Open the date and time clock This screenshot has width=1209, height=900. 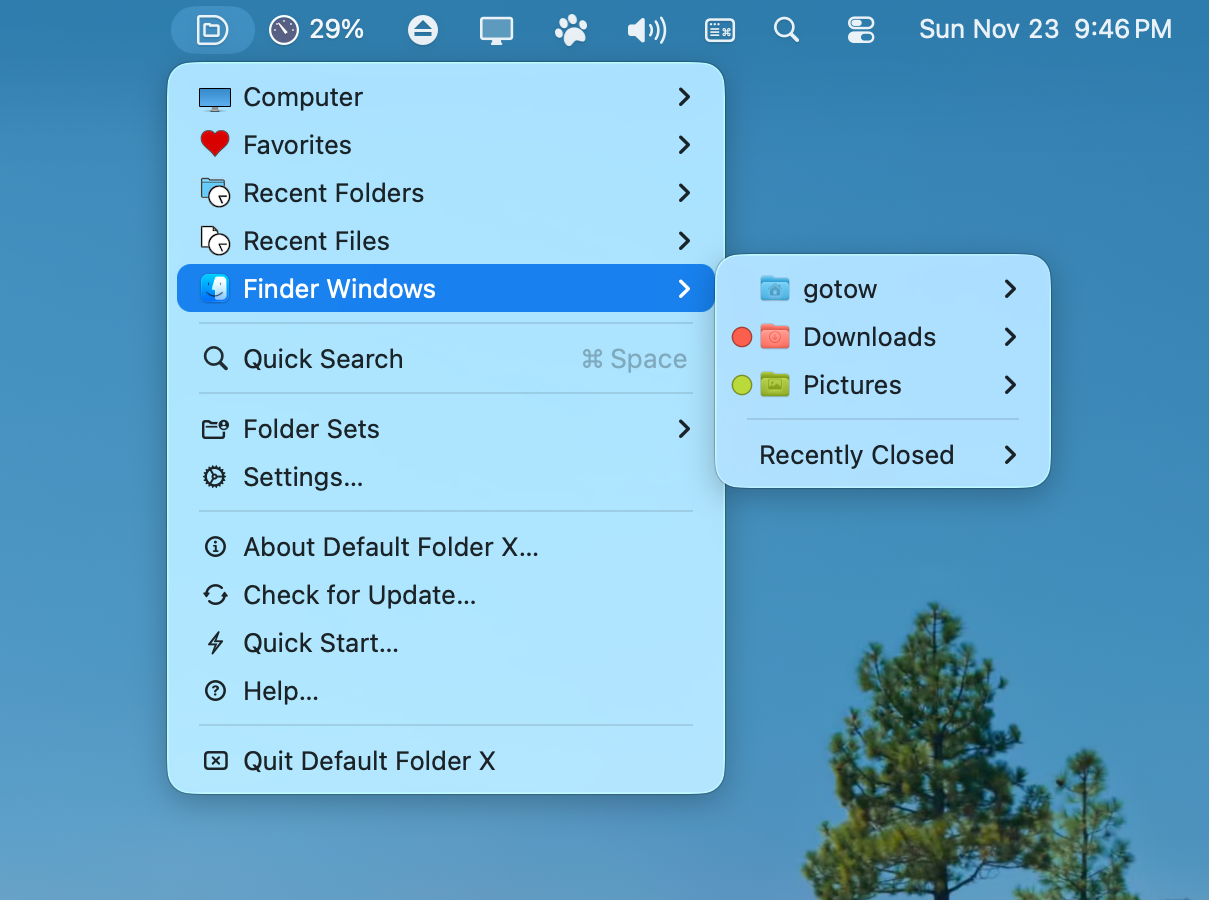[x=1045, y=30]
